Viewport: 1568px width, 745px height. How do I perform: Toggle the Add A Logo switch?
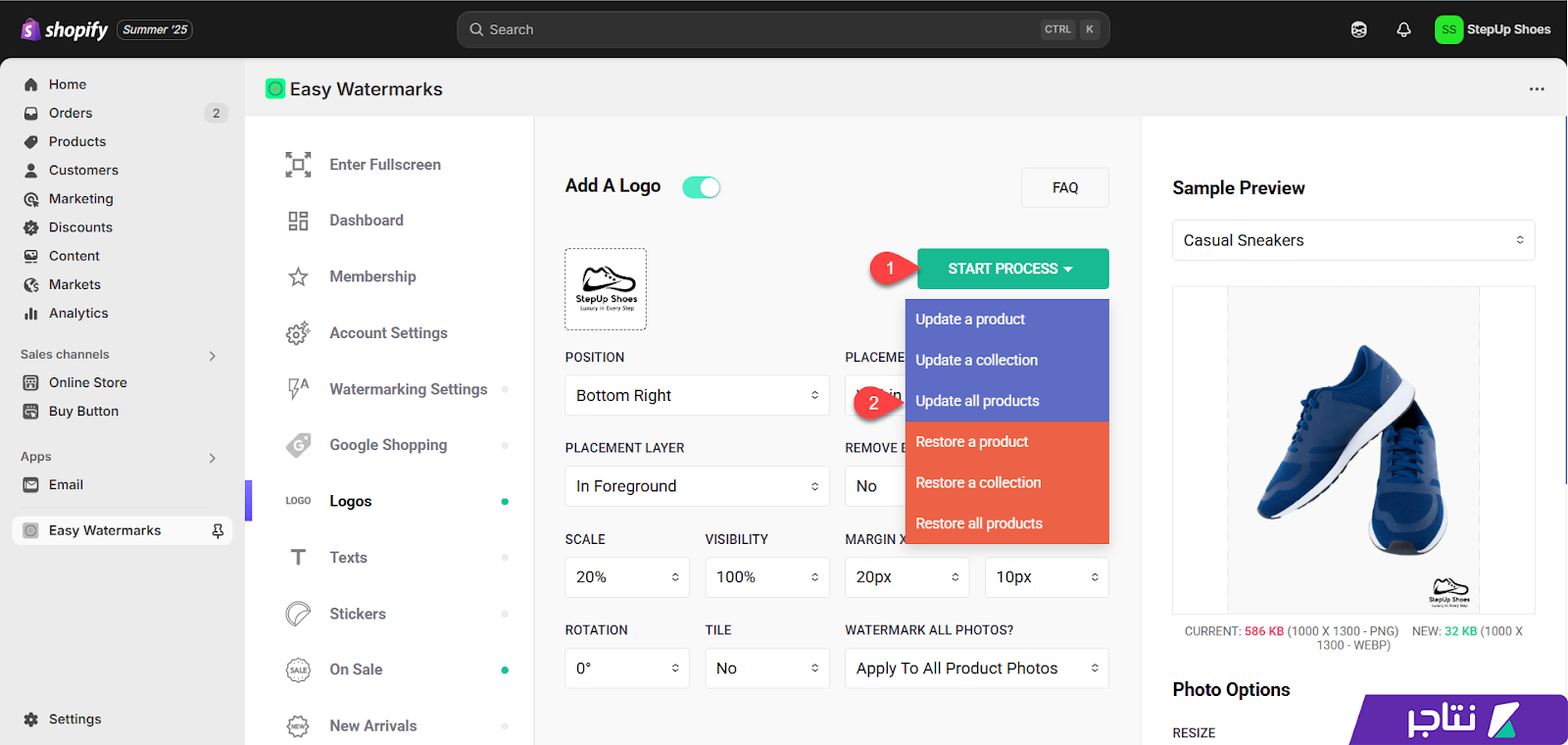[702, 187]
